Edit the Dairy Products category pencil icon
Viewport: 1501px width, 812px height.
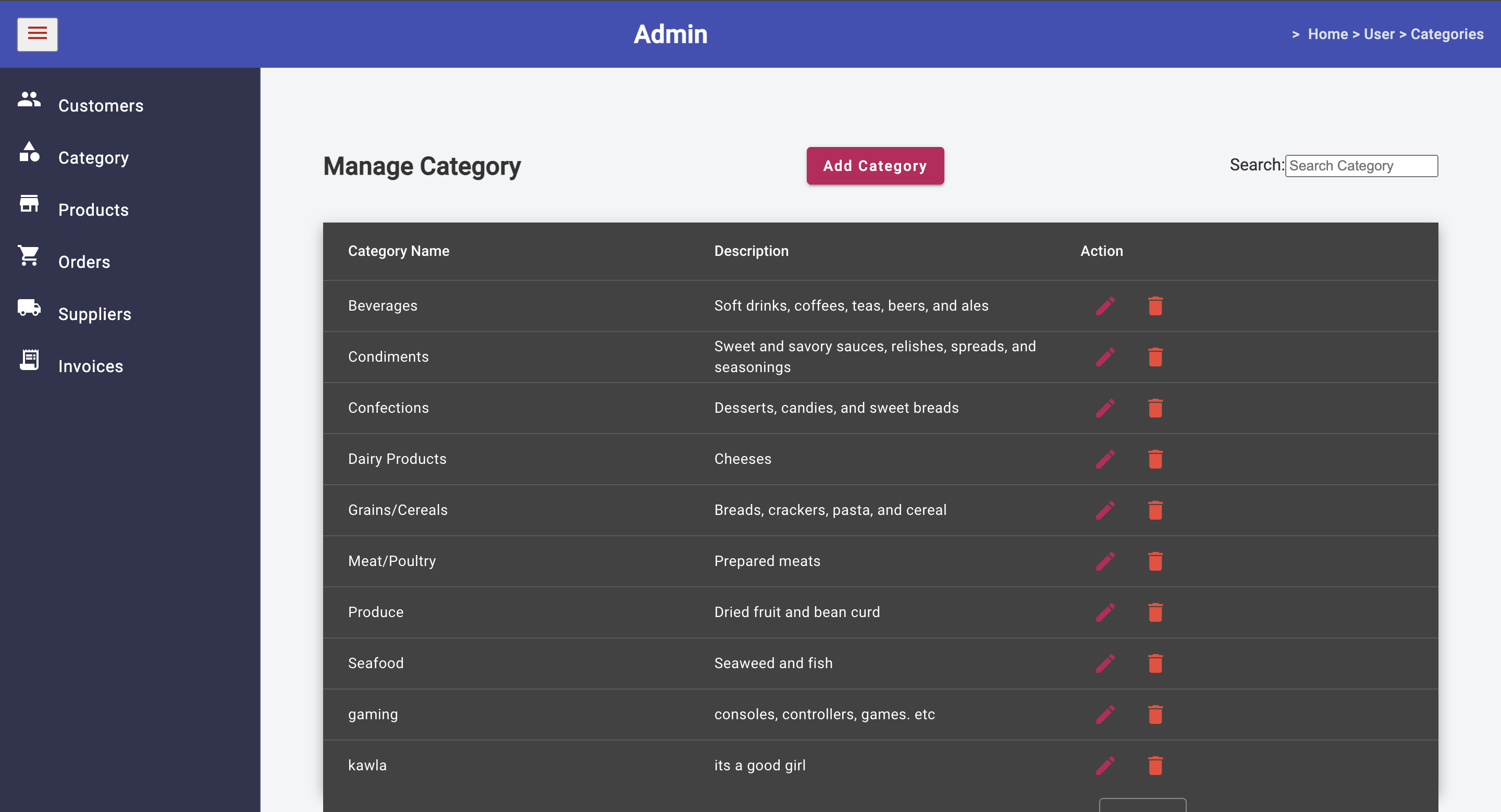point(1105,460)
